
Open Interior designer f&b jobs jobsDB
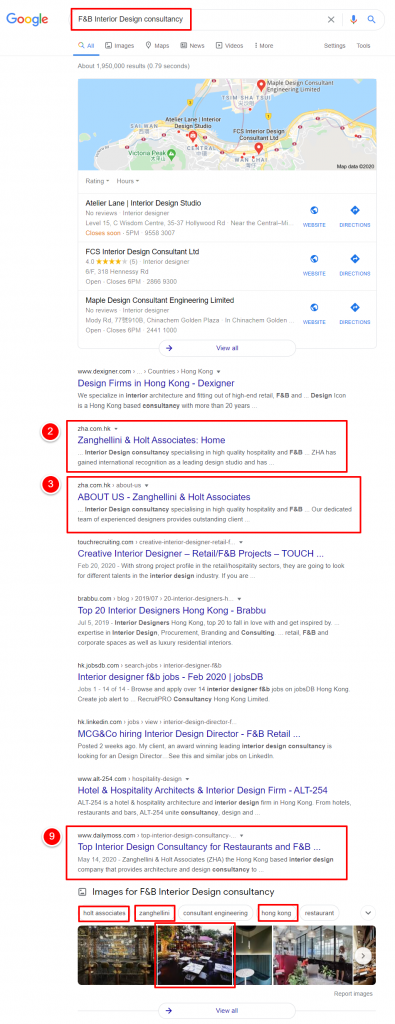[x=170, y=677]
